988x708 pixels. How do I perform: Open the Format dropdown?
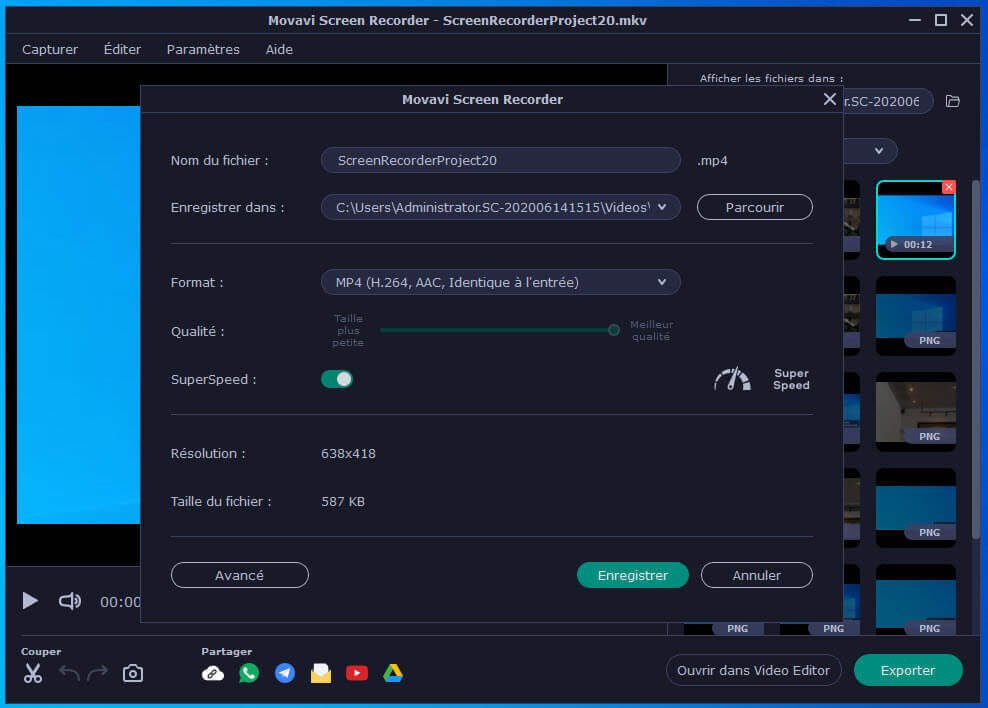(x=501, y=282)
